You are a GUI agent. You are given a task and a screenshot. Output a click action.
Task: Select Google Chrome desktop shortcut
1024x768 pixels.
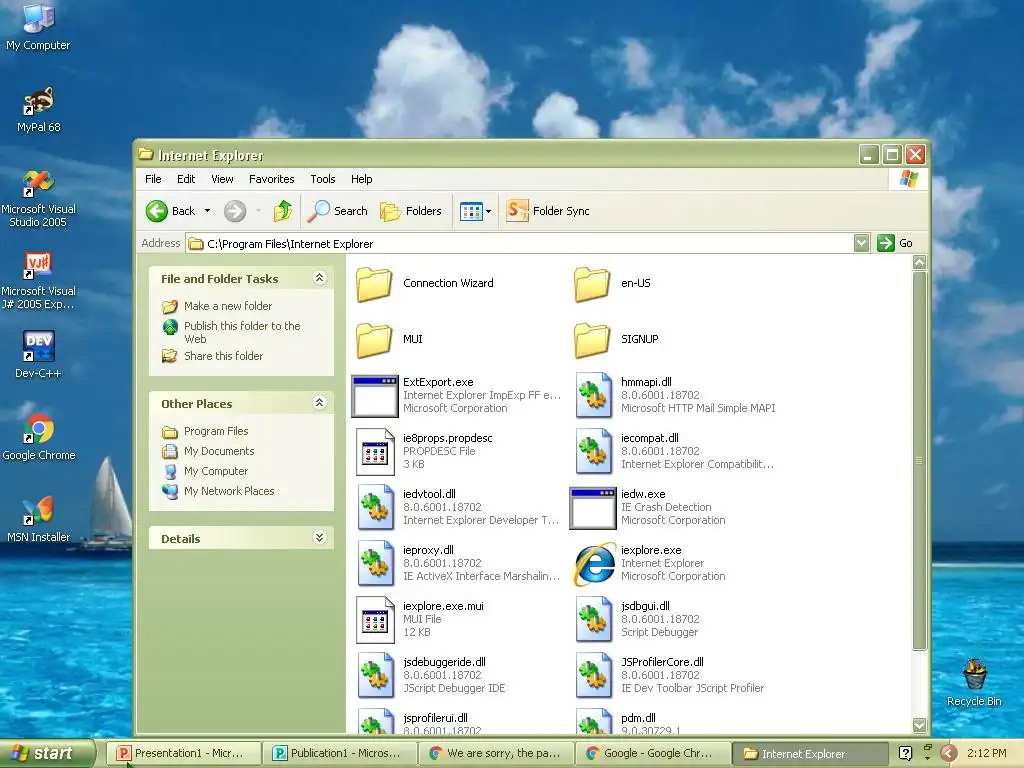pos(39,437)
